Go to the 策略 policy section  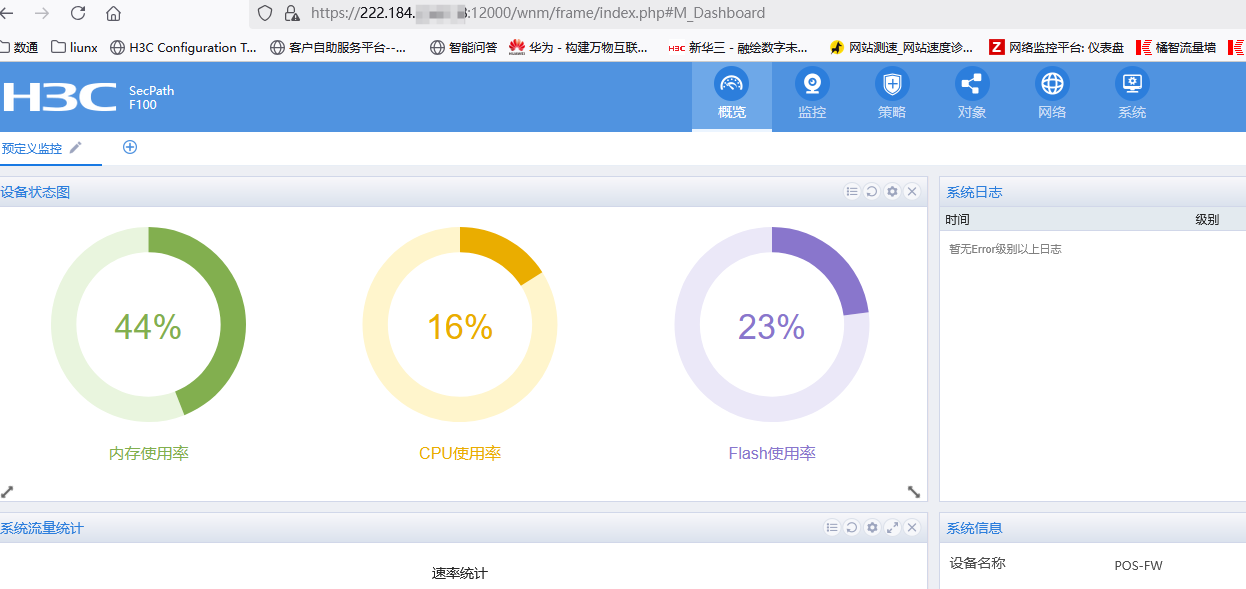[x=892, y=96]
